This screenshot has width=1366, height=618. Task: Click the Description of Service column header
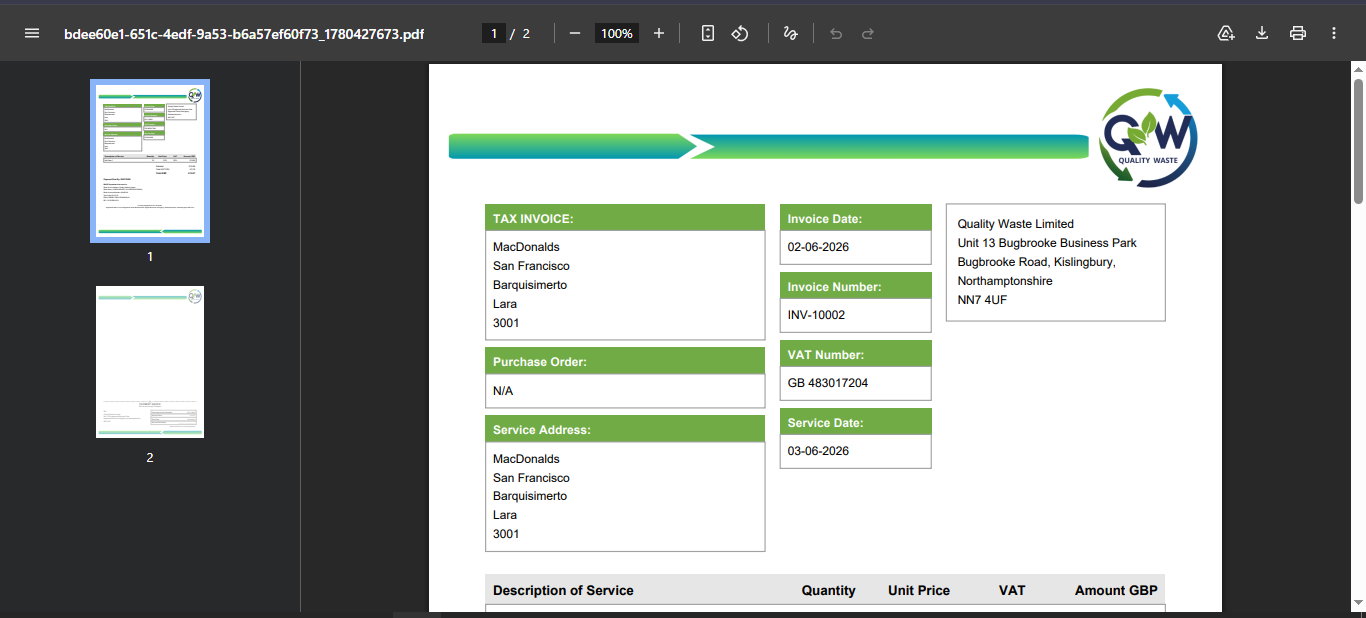tap(563, 590)
